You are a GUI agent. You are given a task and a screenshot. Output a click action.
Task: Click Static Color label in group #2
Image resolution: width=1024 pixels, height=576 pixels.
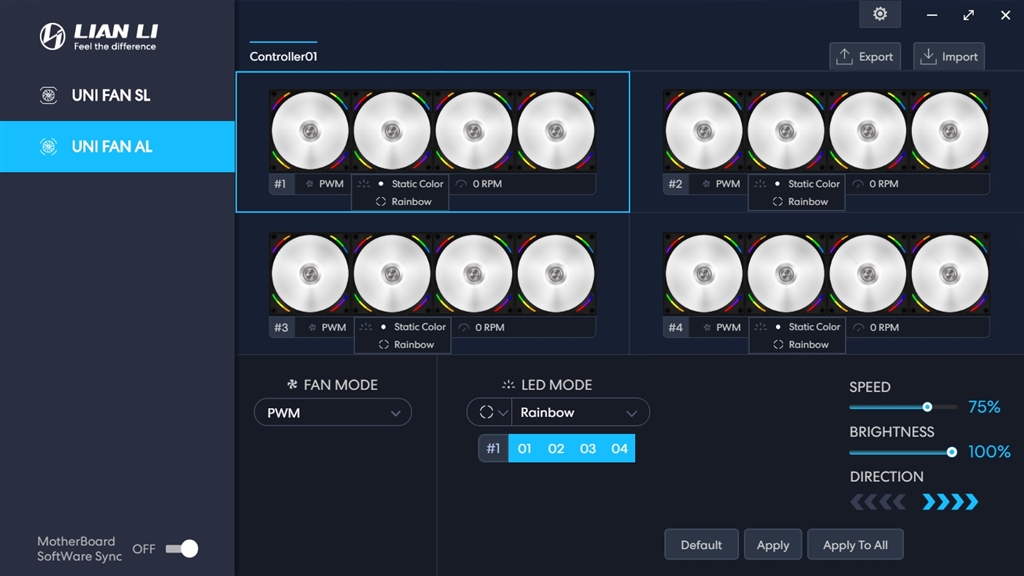(814, 184)
